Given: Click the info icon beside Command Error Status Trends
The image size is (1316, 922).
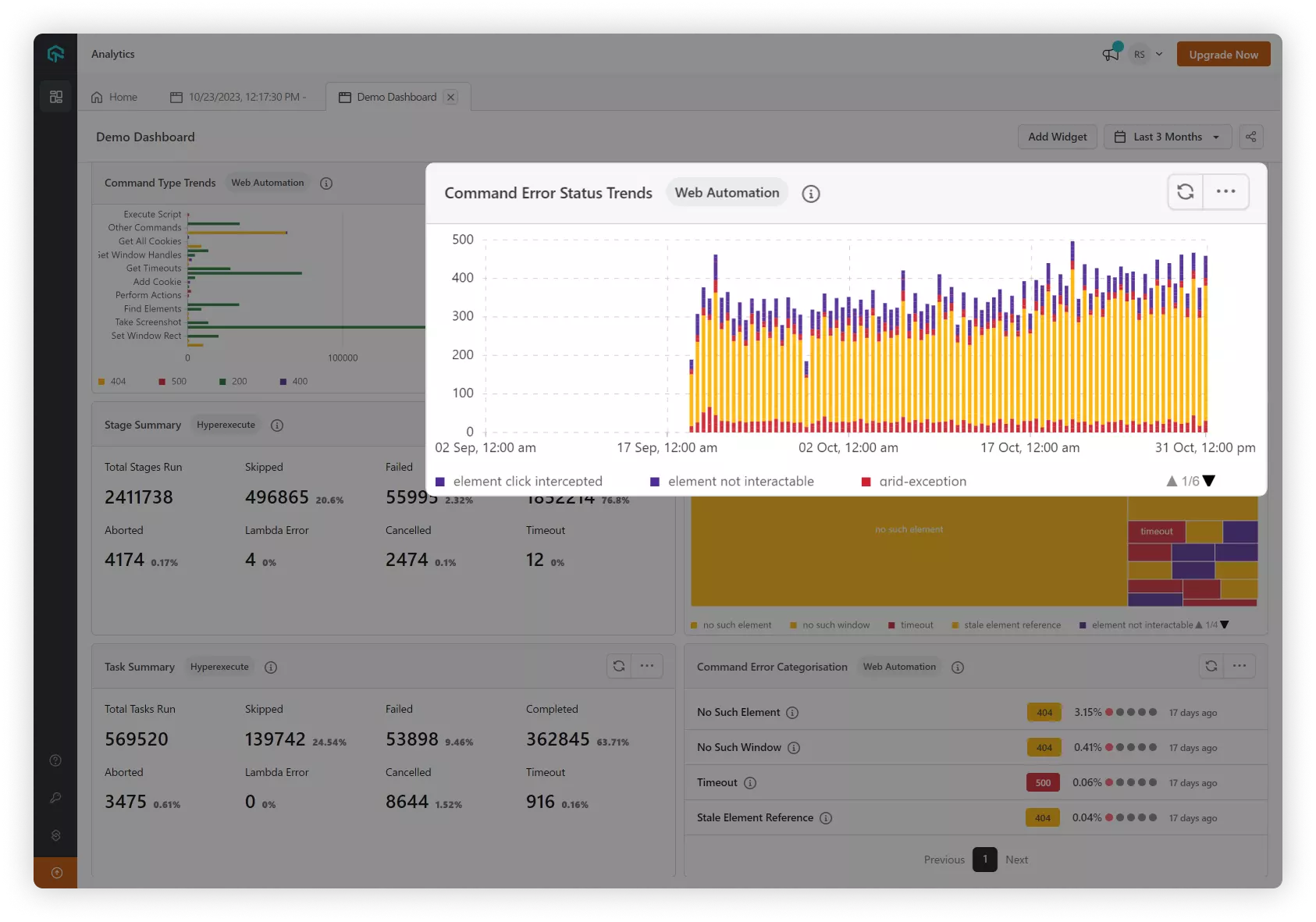Looking at the screenshot, I should tap(811, 194).
